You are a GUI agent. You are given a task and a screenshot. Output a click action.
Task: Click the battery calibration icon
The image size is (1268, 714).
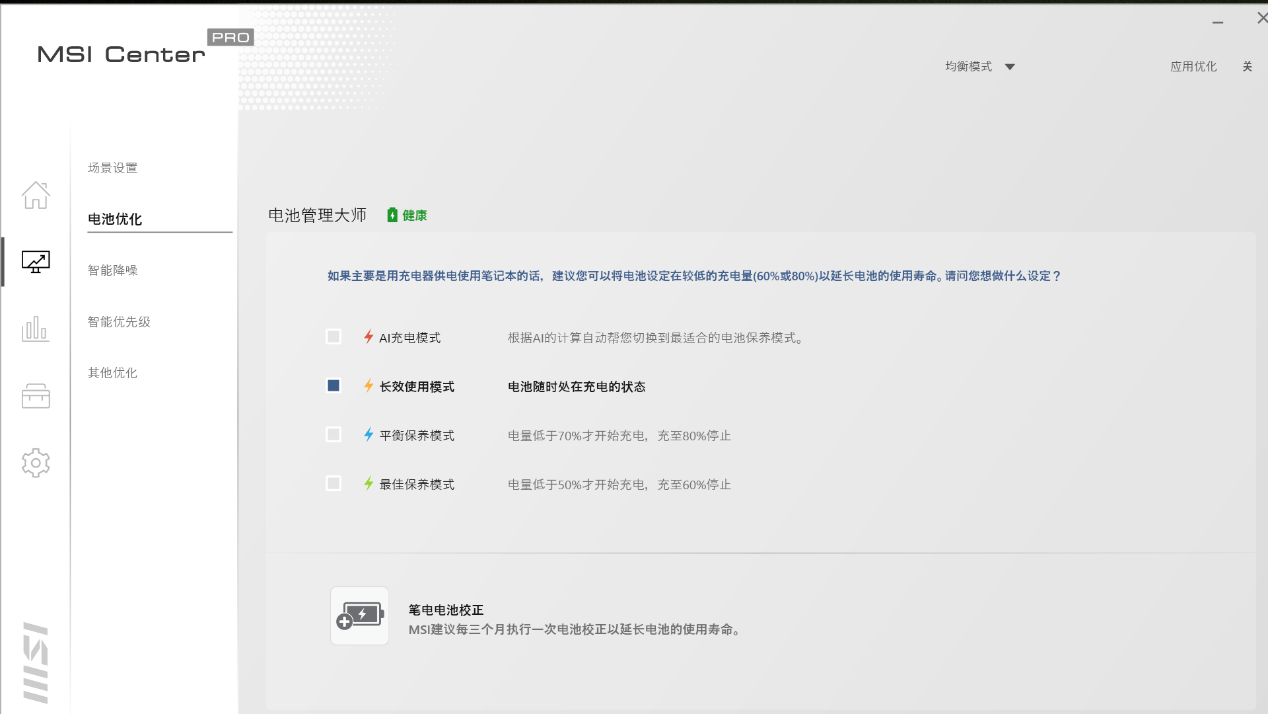pyautogui.click(x=359, y=616)
